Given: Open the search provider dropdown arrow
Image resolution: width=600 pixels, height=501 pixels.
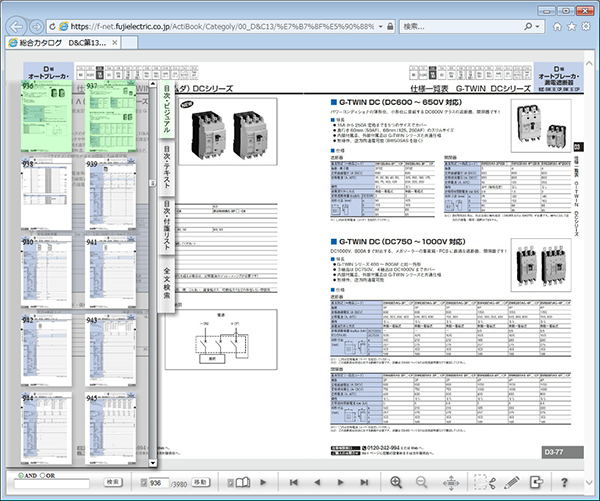Looking at the screenshot, I should pyautogui.click(x=538, y=26).
